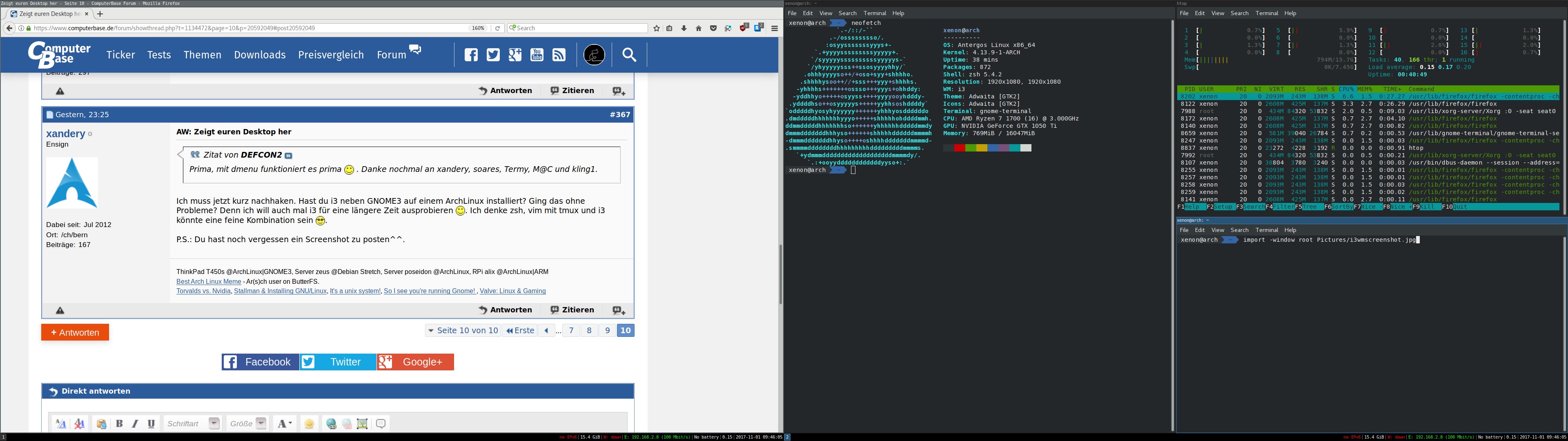Toggle underline formatting in reply editor

pyautogui.click(x=151, y=424)
